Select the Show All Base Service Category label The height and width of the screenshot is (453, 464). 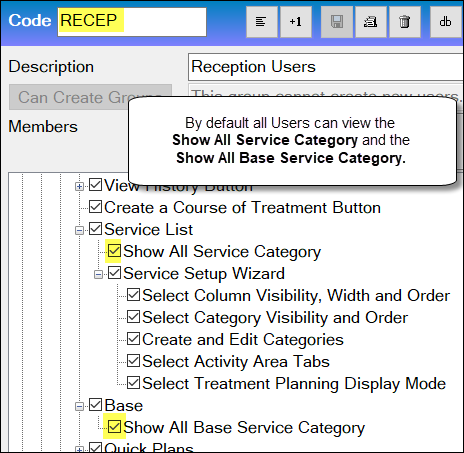click(244, 428)
